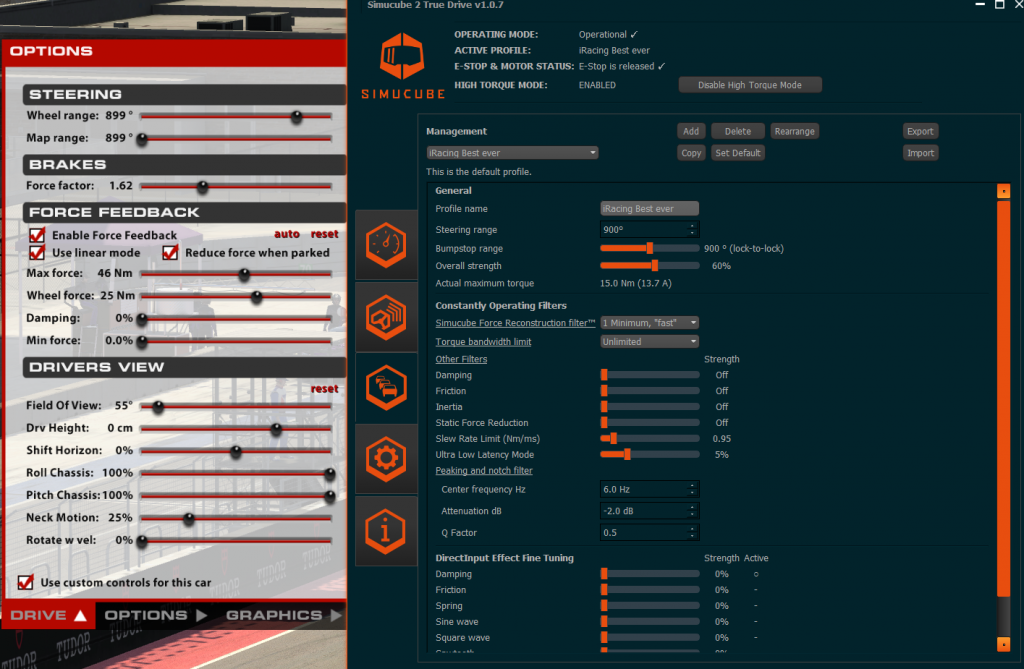Screen dimensions: 1024x669
Task: Toggle Use custom controls for this car
Action: pyautogui.click(x=25, y=581)
